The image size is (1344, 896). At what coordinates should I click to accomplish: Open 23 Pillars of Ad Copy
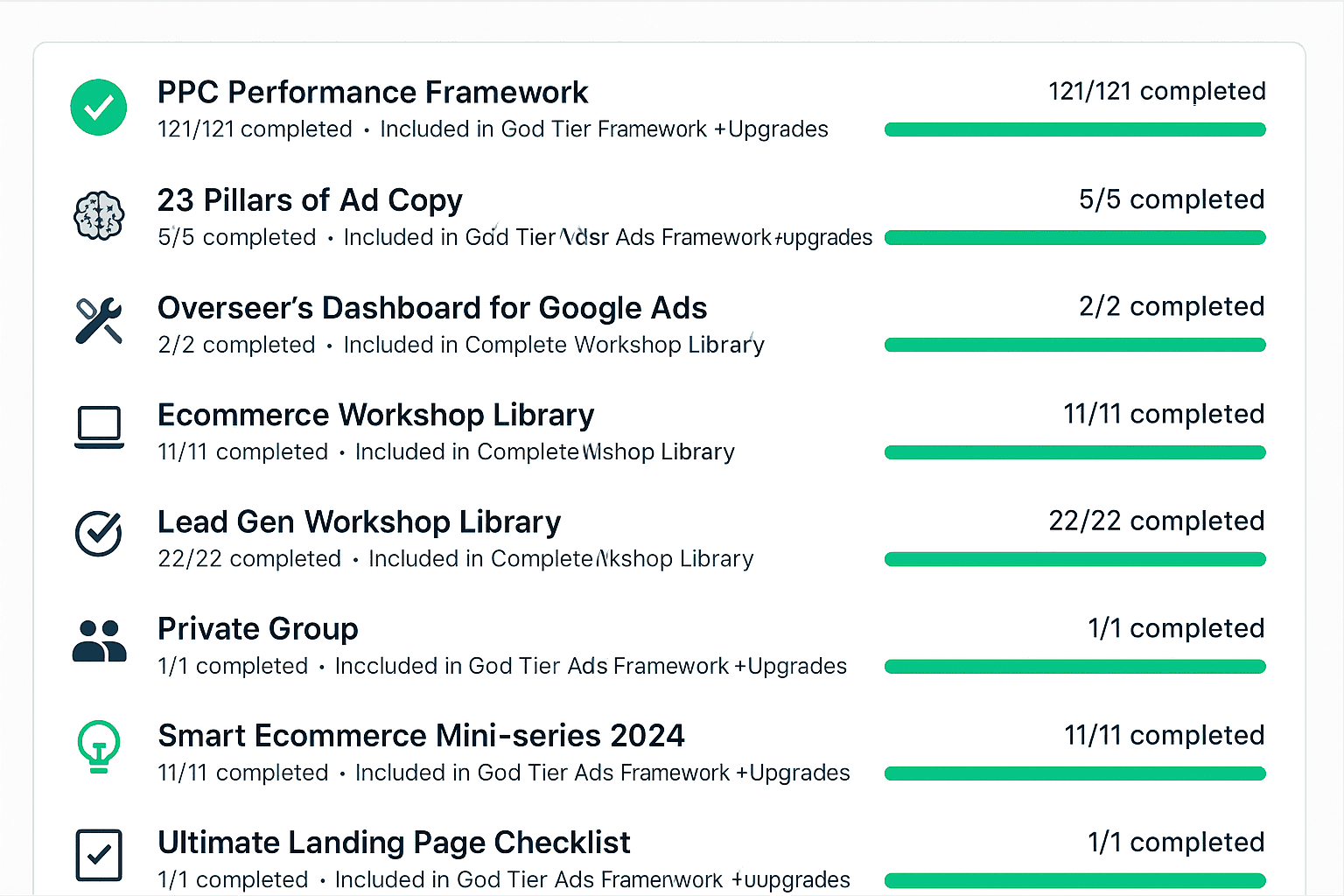(310, 200)
